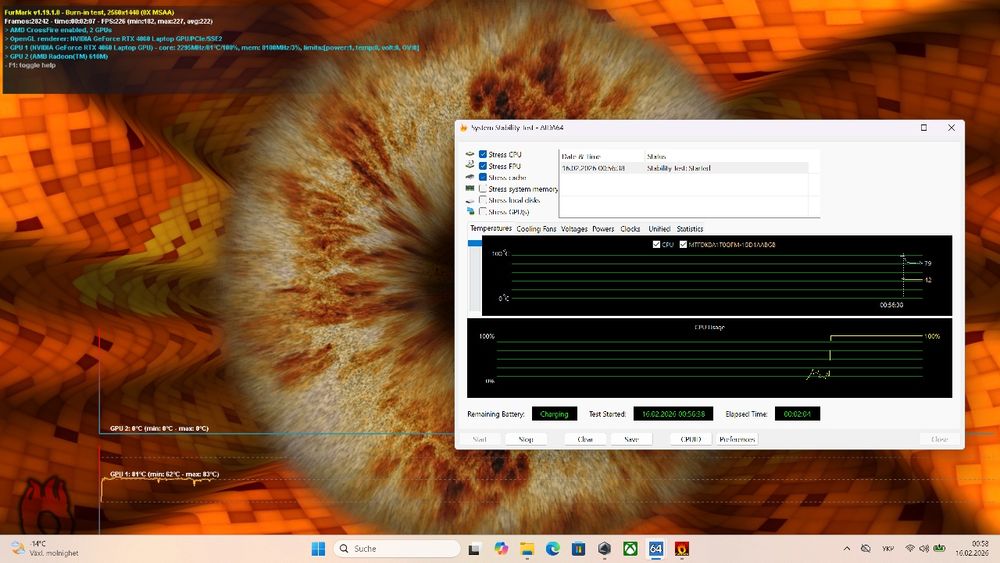Switch to FurMark via its taskbar icon
1000x563 pixels.
click(683, 549)
